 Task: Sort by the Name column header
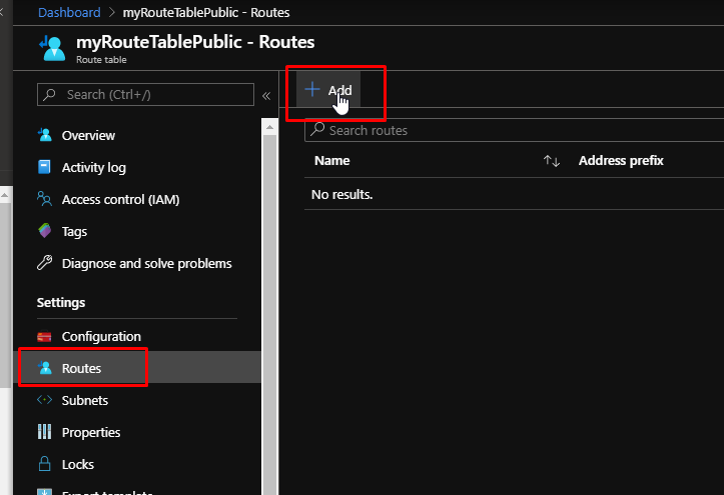click(332, 161)
